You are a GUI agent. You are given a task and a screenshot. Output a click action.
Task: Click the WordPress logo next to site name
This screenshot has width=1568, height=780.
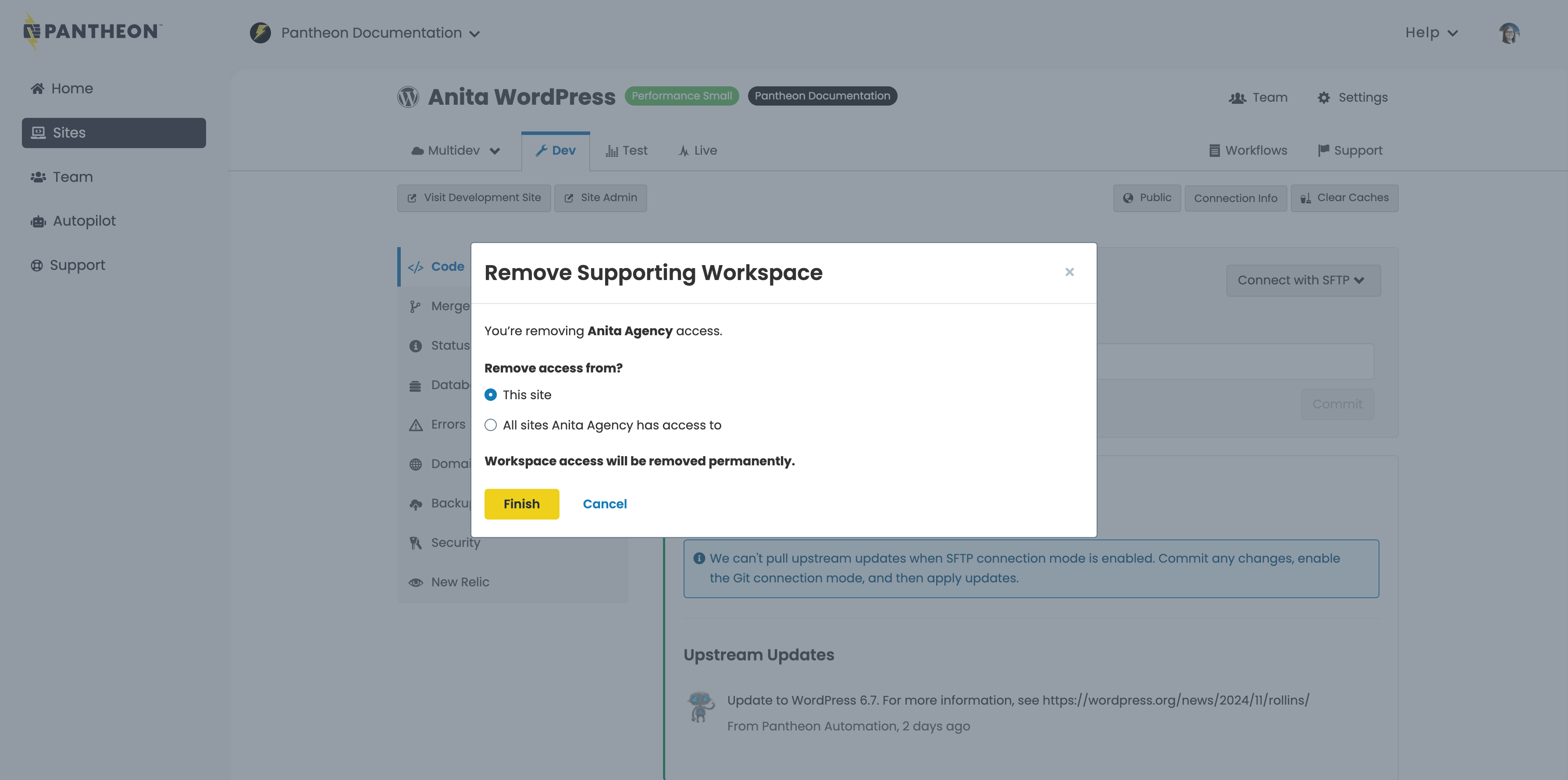coord(408,97)
